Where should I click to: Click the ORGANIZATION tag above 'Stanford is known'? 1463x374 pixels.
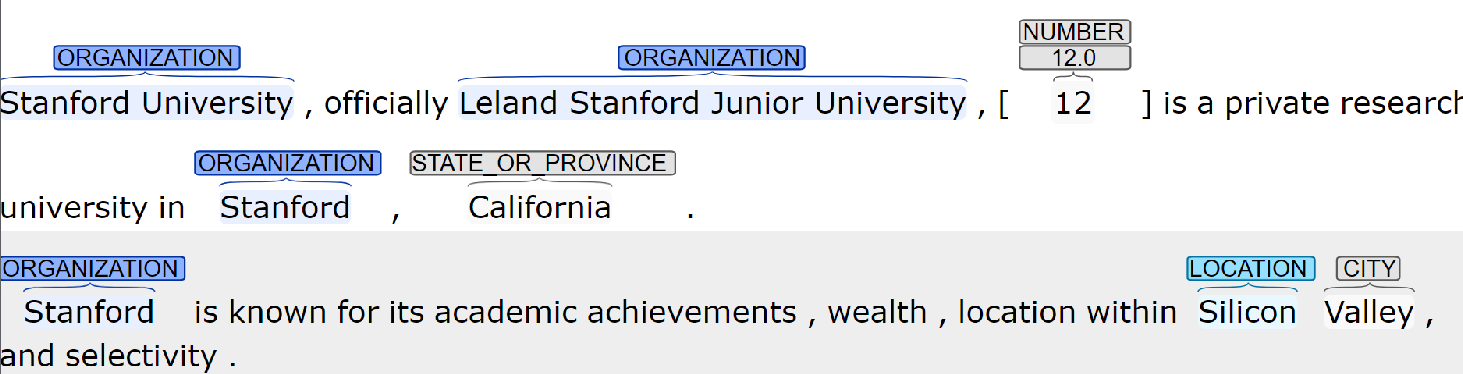92,268
